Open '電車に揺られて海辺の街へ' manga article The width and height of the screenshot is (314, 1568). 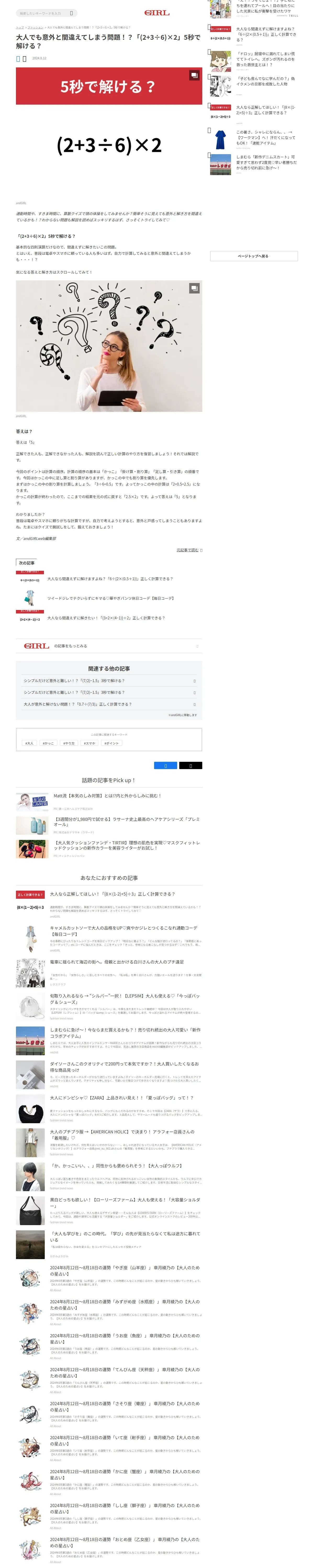coord(116,962)
